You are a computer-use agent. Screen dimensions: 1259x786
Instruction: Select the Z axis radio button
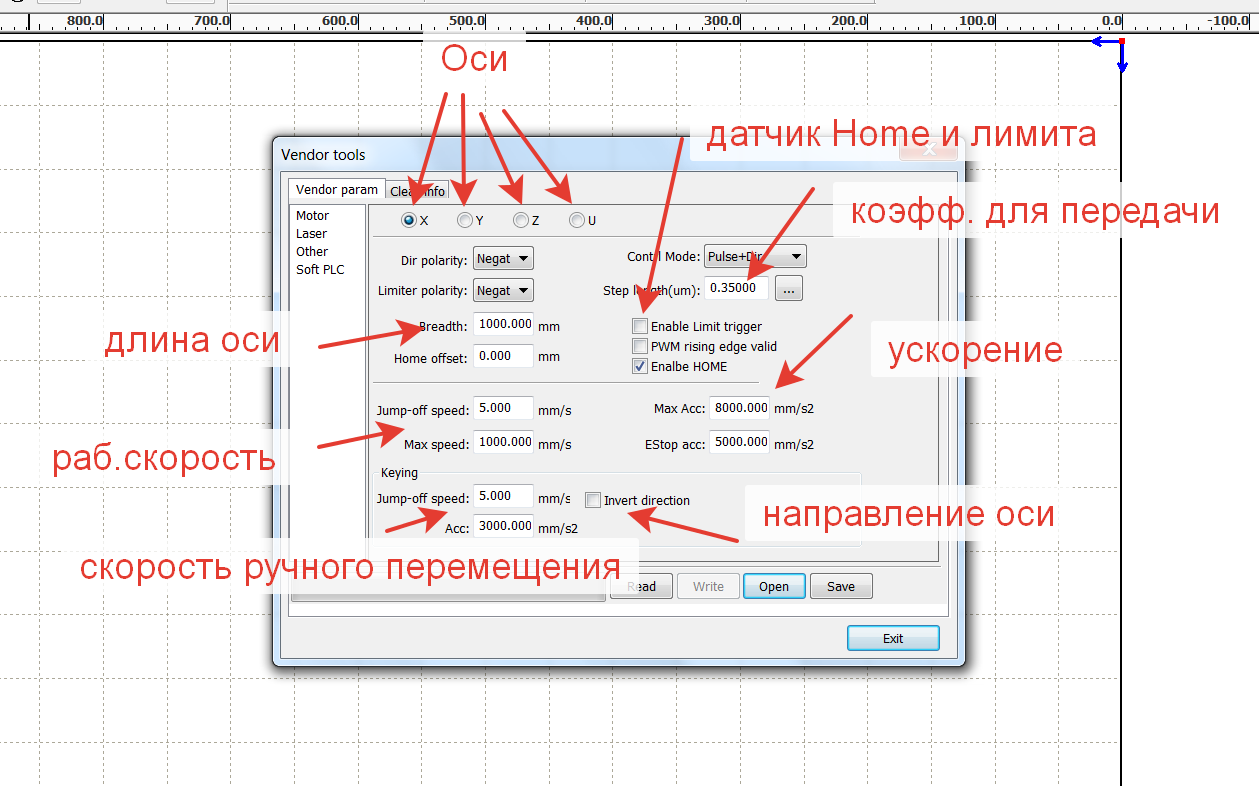[521, 220]
